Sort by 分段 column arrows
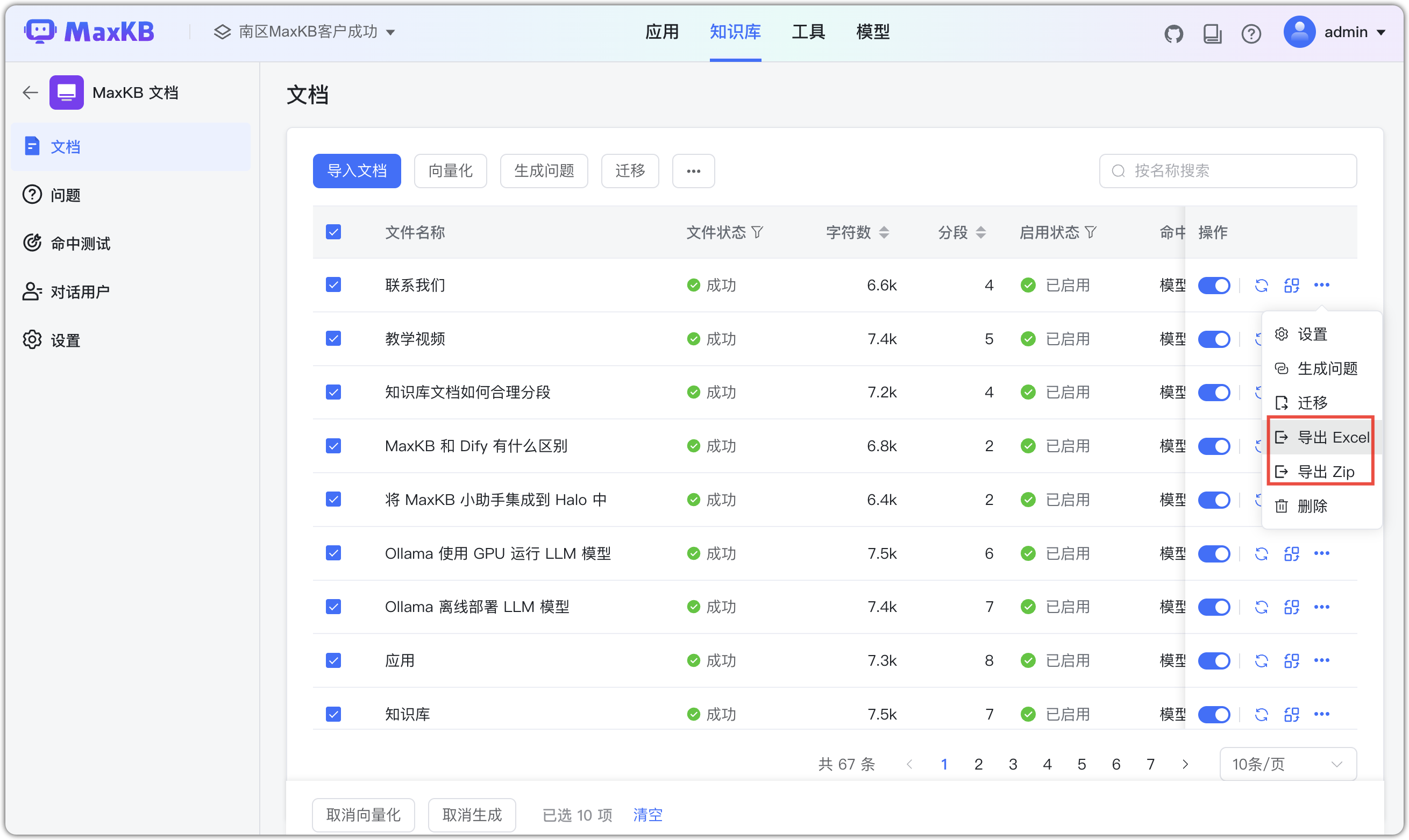This screenshot has width=1409, height=840. click(x=980, y=232)
